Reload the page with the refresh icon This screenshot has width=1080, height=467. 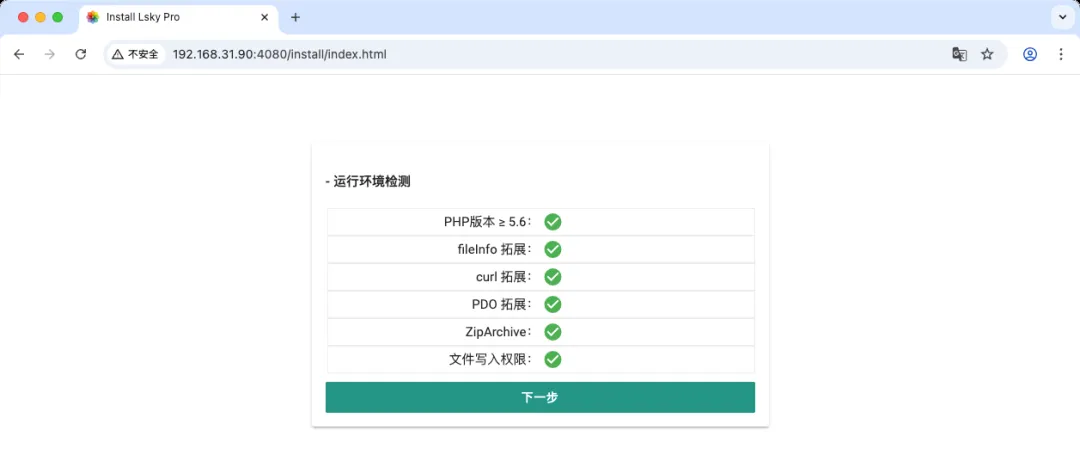click(x=81, y=54)
